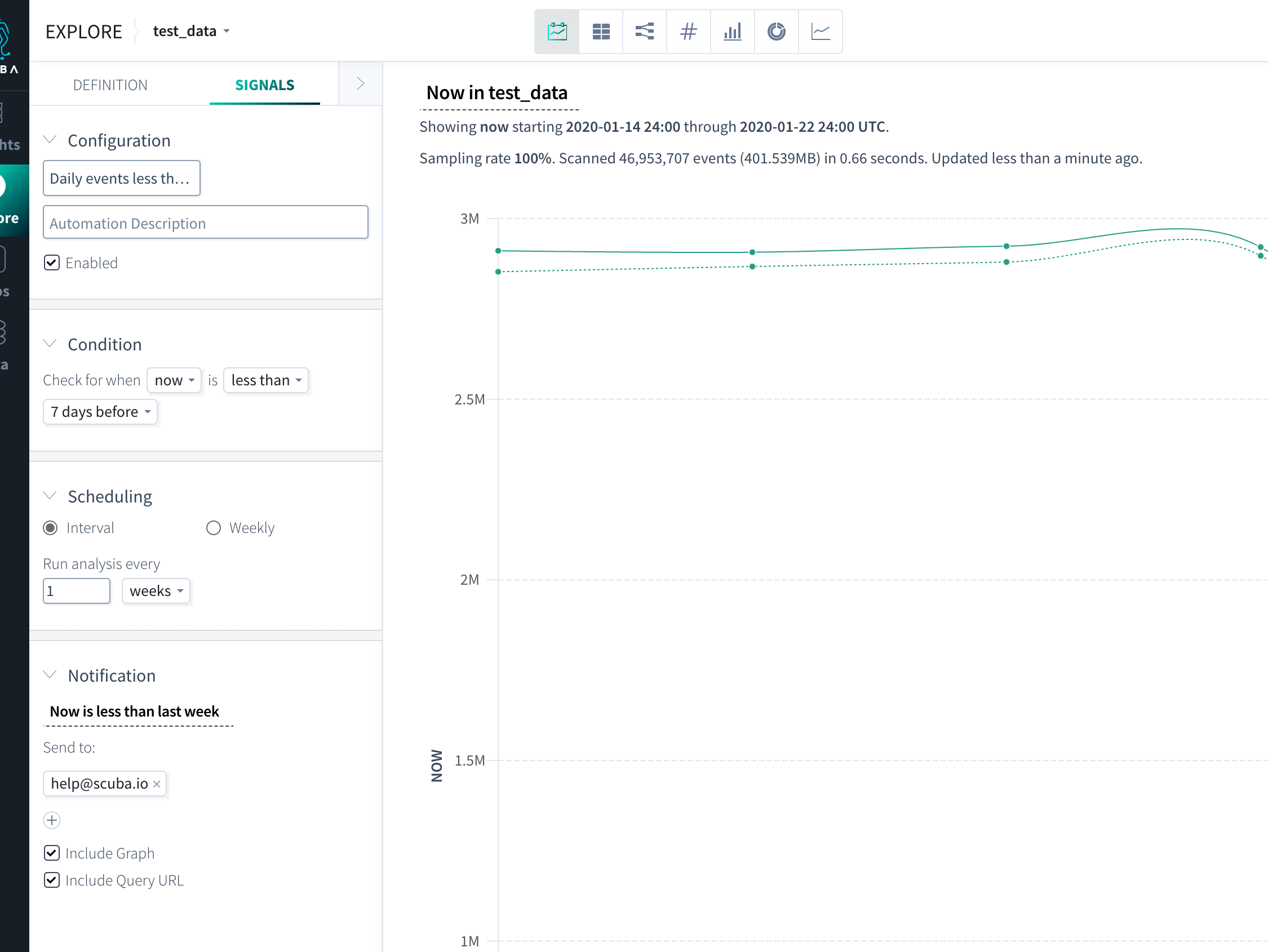Open the test_data dataset dropdown
This screenshot has height=952, width=1268.
coord(192,31)
